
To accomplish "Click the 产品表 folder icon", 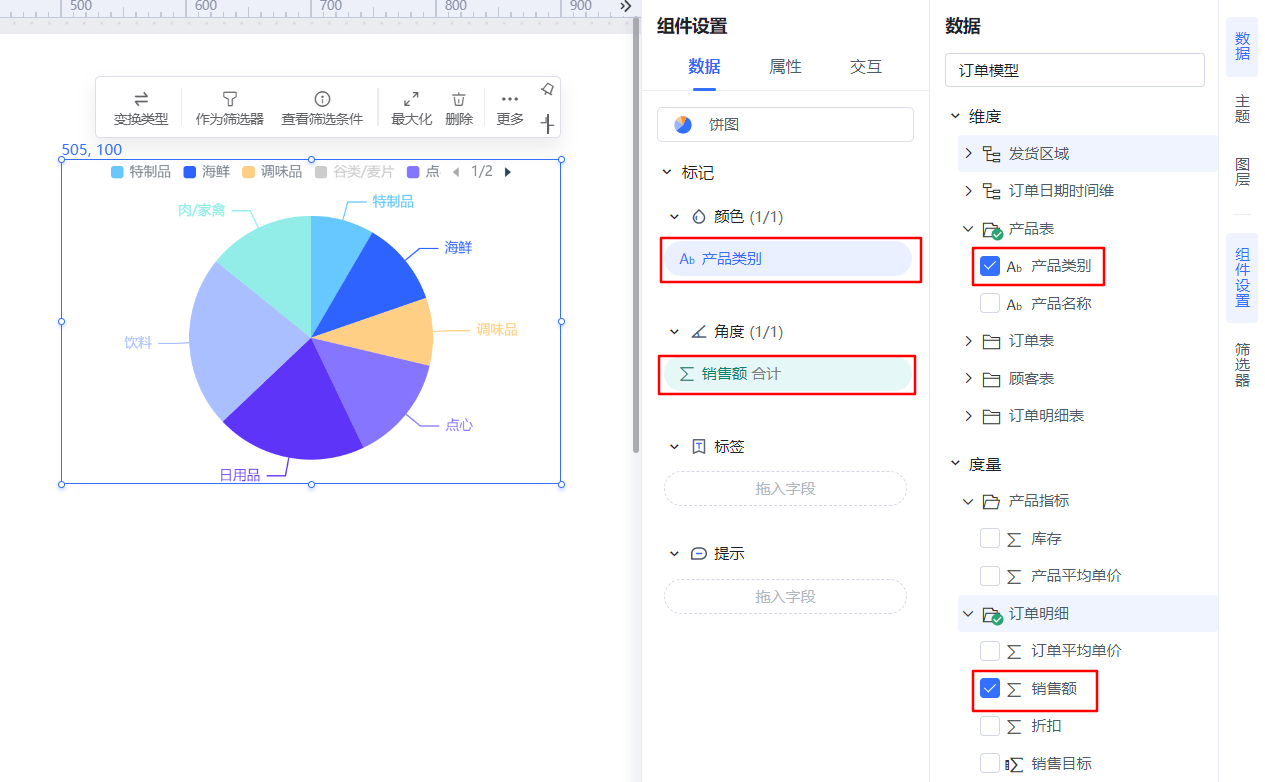I will (992, 230).
